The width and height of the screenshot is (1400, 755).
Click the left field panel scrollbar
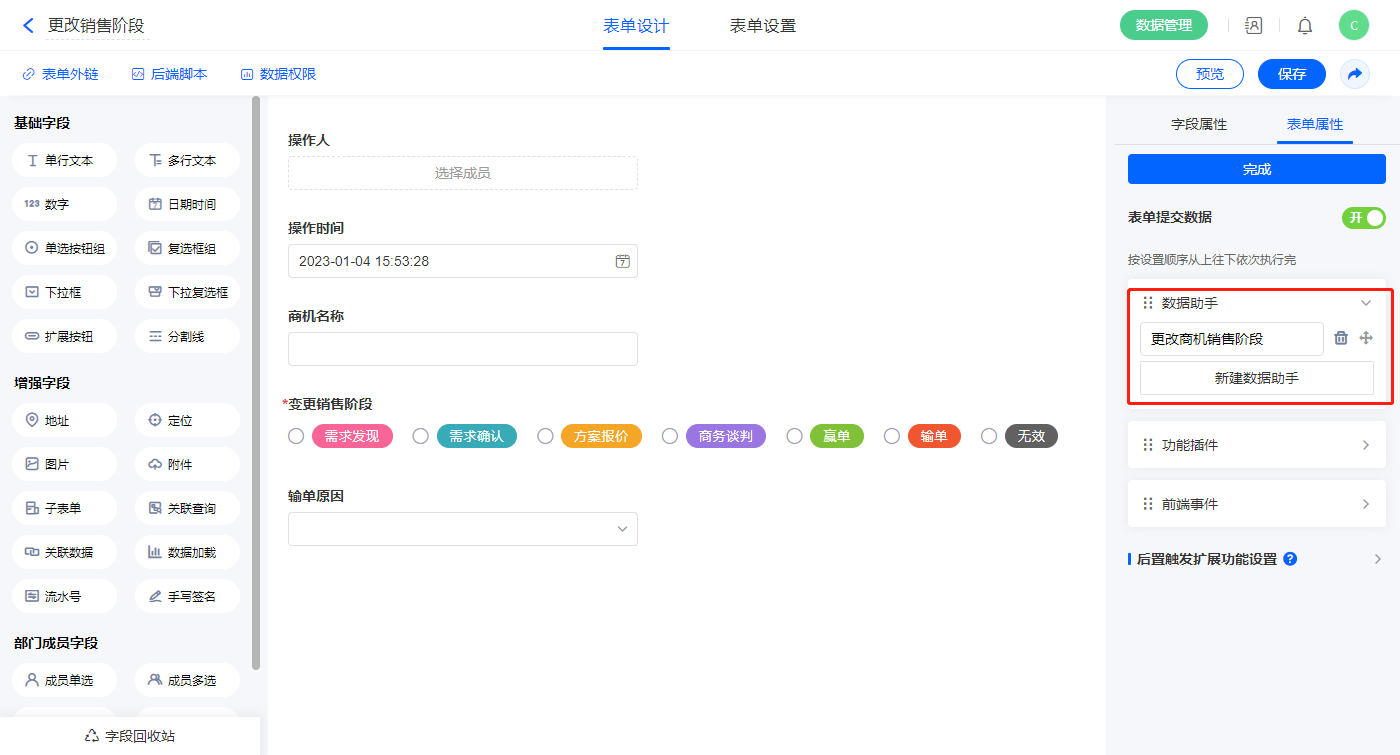[256, 380]
